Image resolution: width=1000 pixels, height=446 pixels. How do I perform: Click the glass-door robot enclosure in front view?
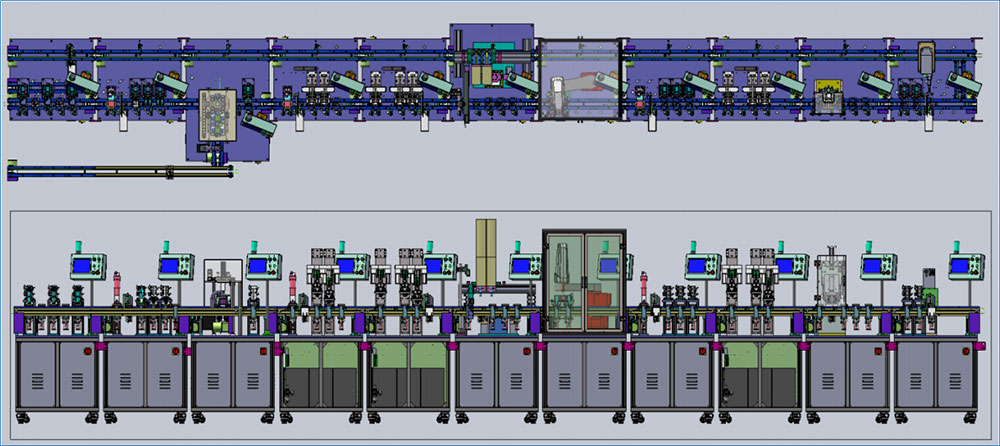tap(582, 280)
